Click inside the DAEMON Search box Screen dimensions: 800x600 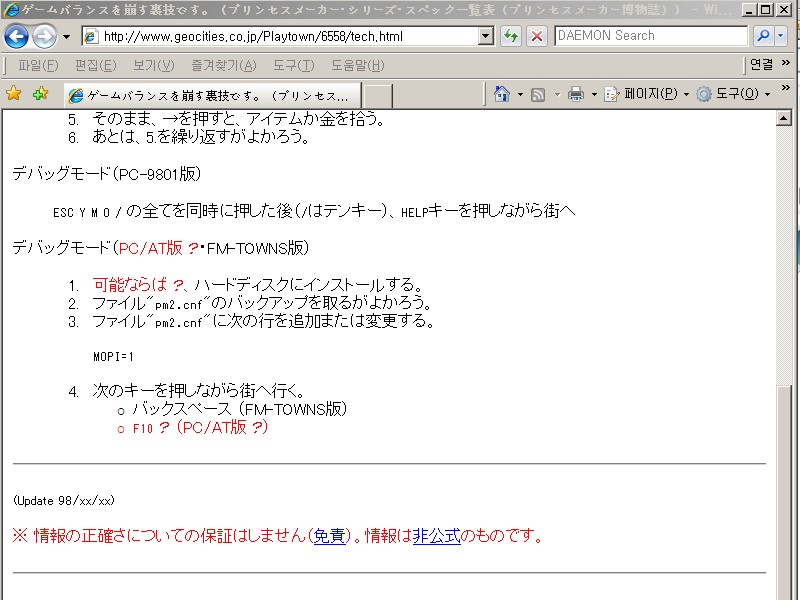point(650,36)
